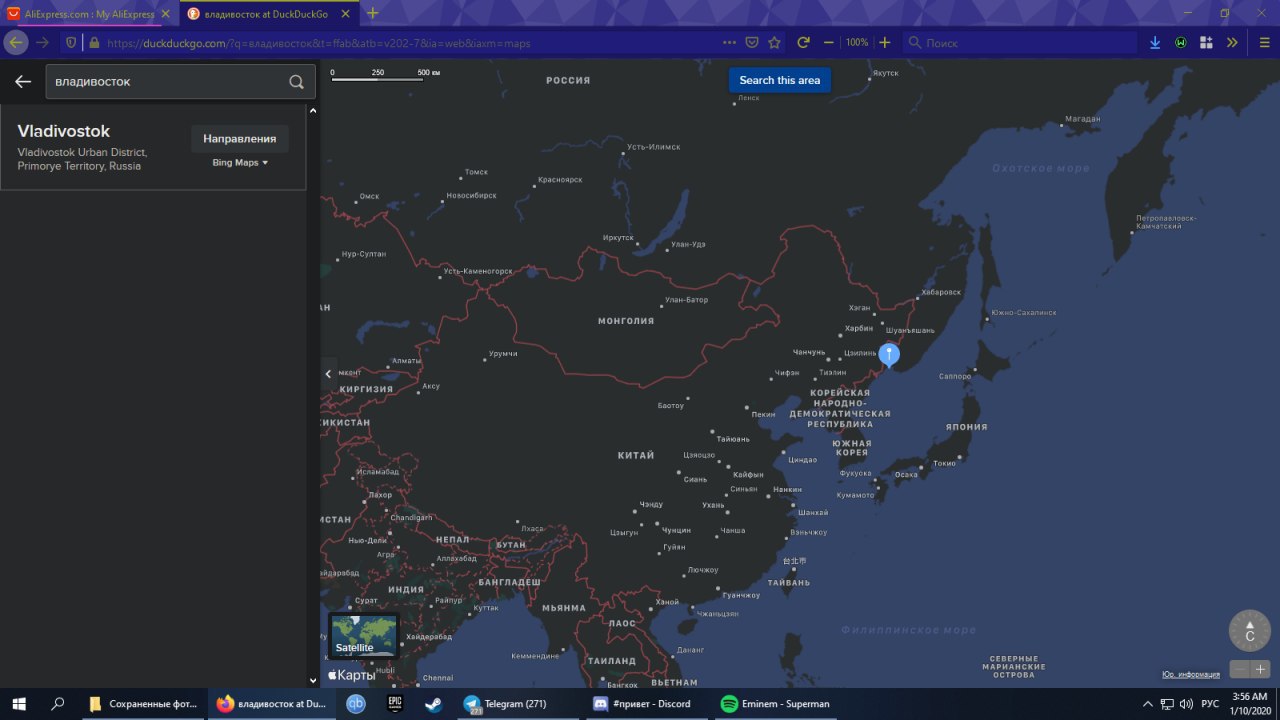Click the Токио city label on map

944,463
